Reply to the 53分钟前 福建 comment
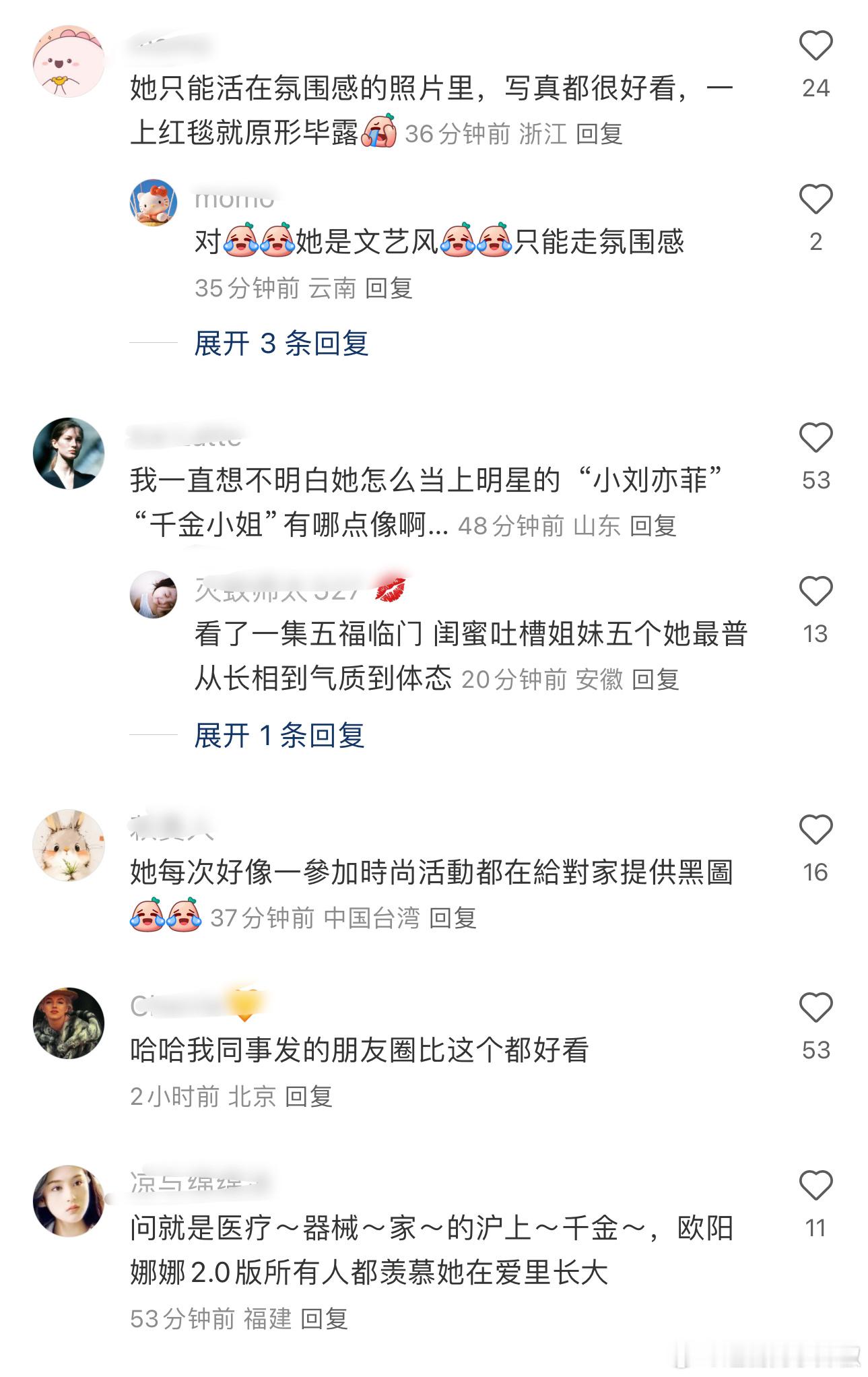The height and width of the screenshot is (1377, 868). coord(324,1319)
